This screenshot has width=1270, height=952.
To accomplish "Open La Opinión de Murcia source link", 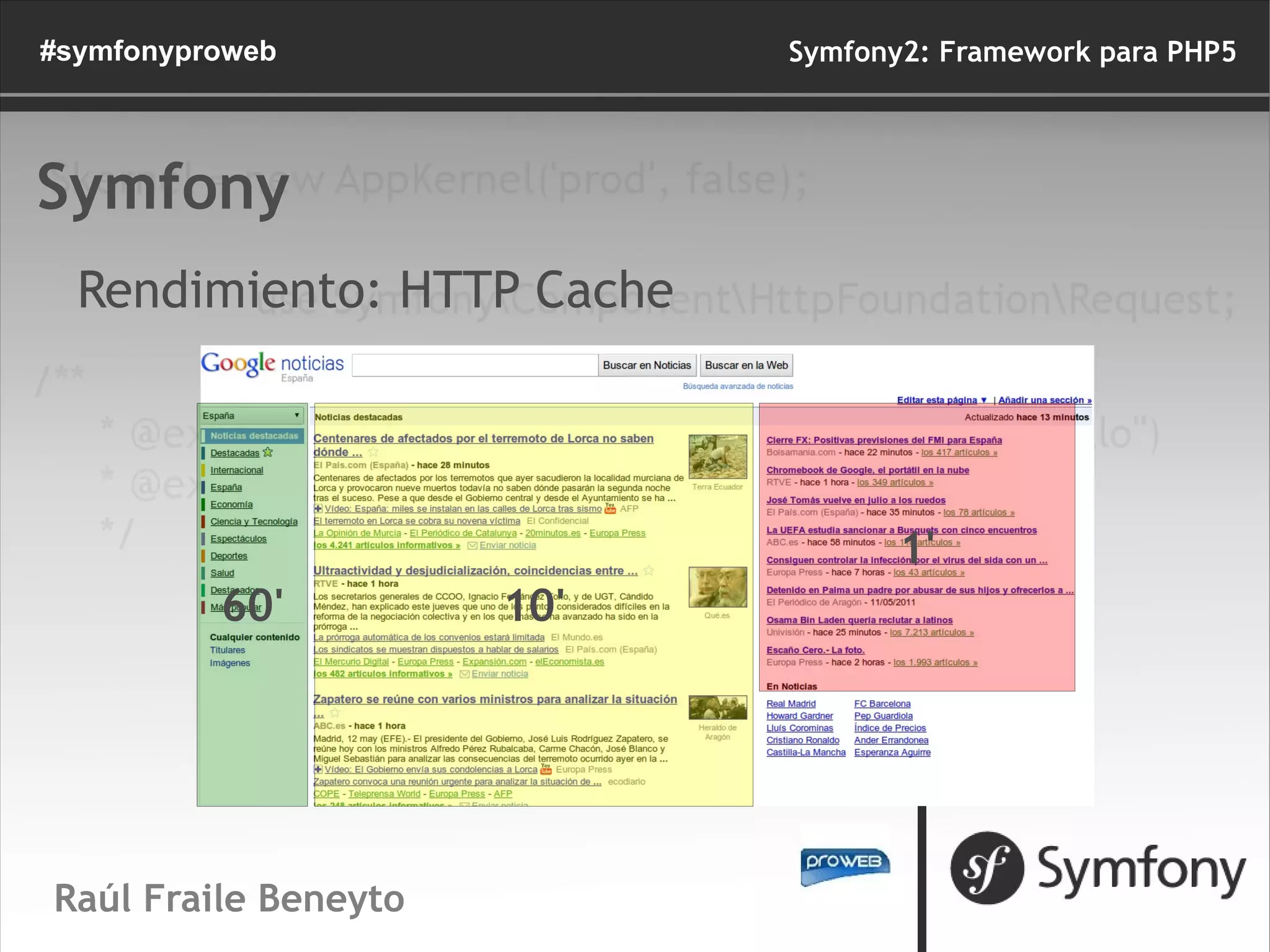I will [357, 533].
